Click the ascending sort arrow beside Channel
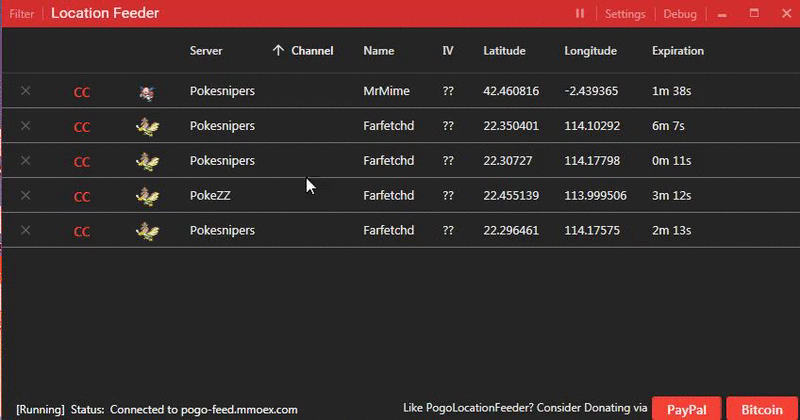 click(278, 51)
